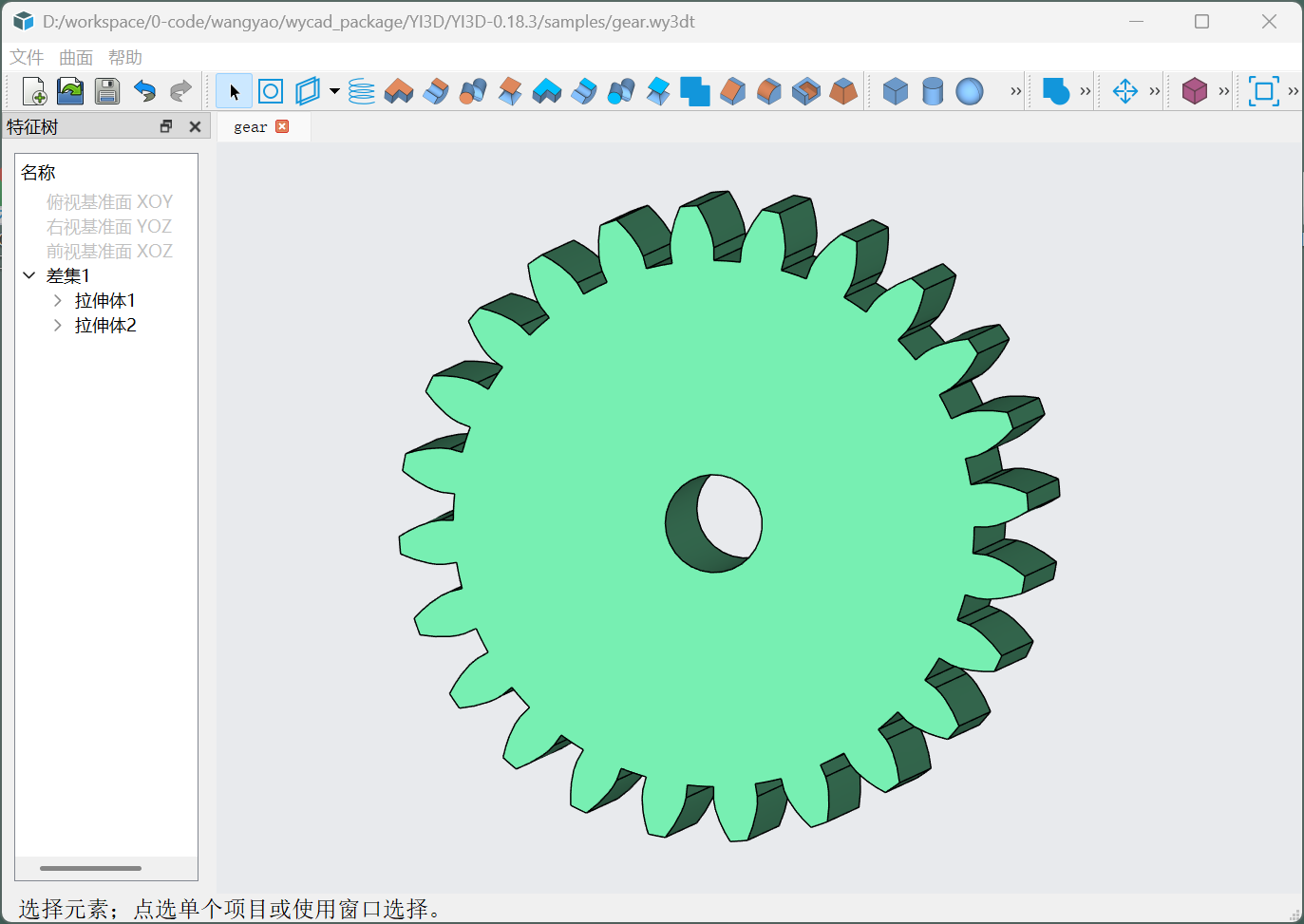Screen dimensions: 1304x924
Task: Expand the overflow chevron after the sphere icon
Action: [x=1015, y=91]
